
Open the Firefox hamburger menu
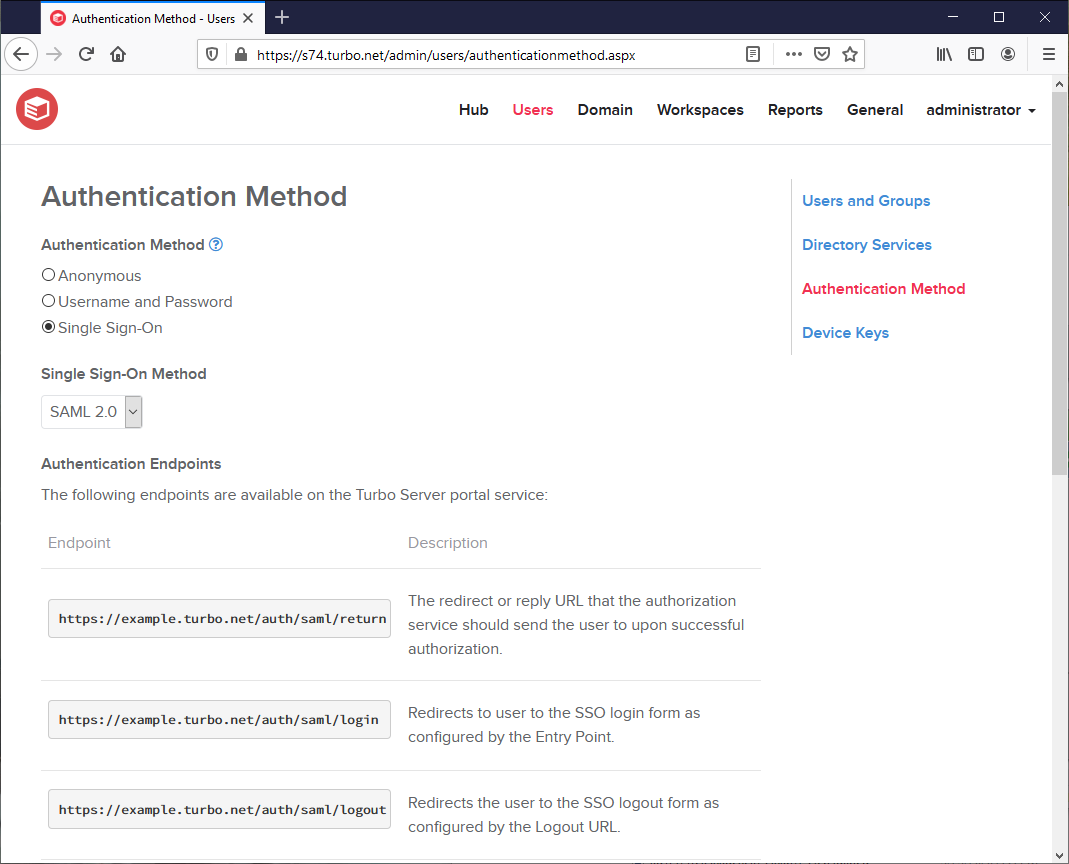click(x=1048, y=54)
